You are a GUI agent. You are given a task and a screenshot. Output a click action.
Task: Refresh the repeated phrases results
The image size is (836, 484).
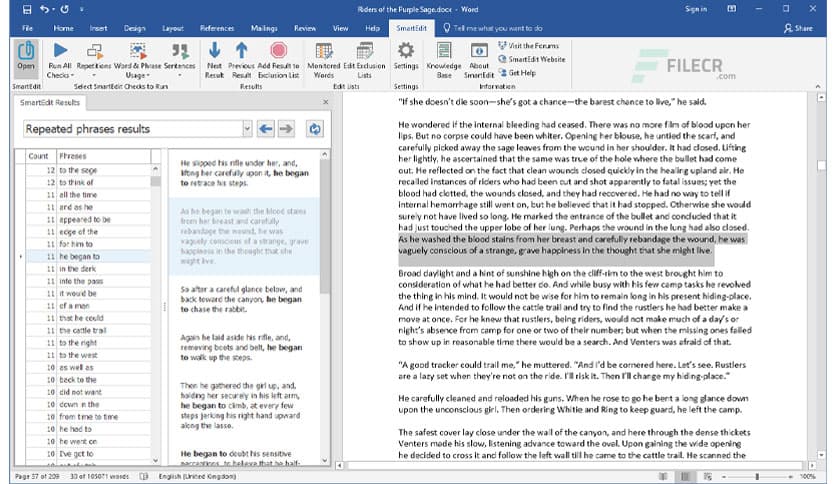click(x=315, y=128)
